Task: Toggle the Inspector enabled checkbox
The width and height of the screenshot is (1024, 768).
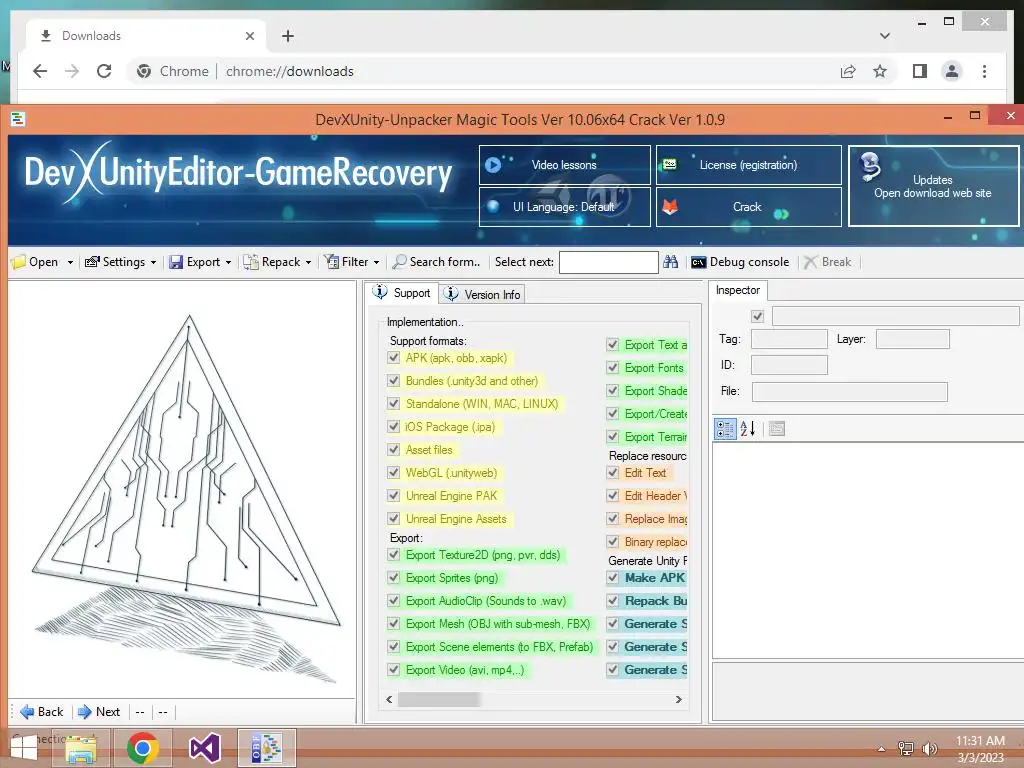Action: [758, 317]
